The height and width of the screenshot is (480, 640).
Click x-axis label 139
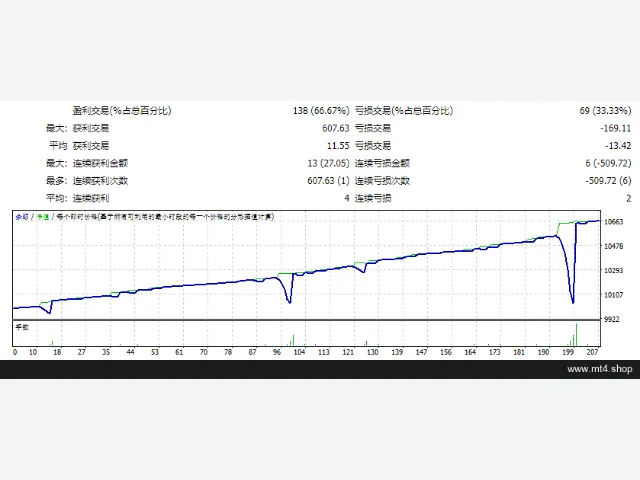point(397,352)
